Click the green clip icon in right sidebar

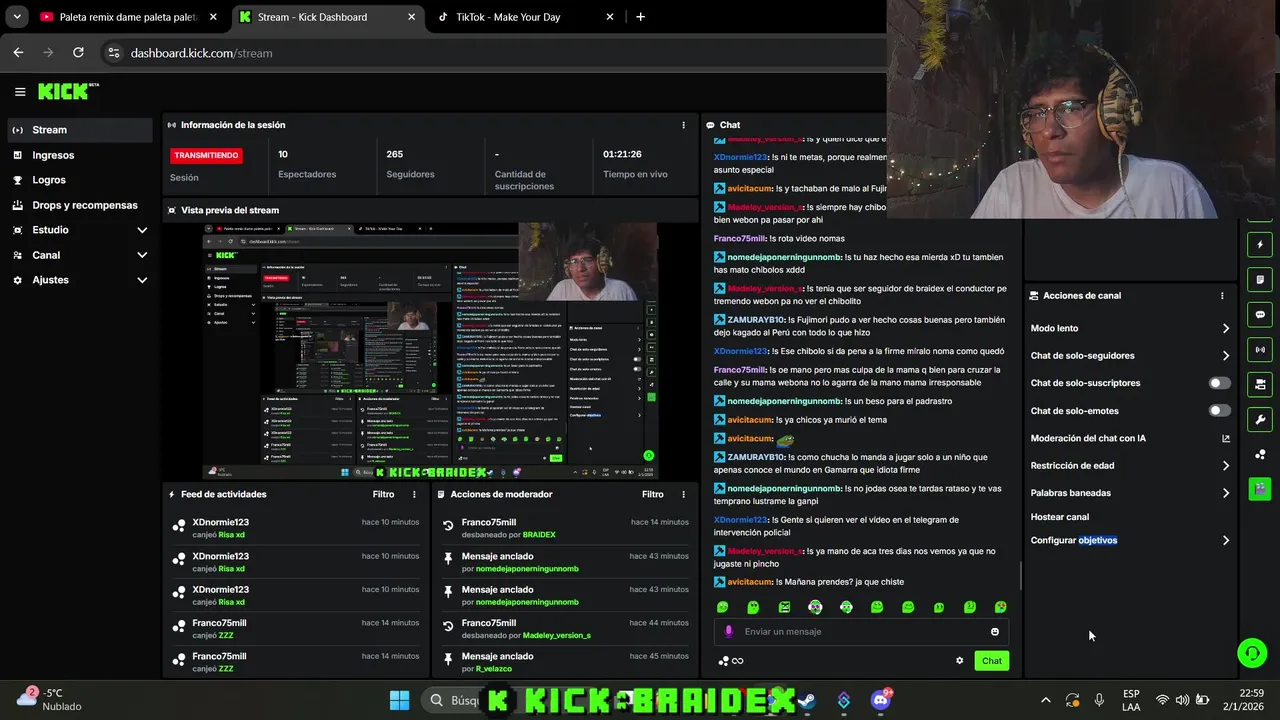(x=1259, y=489)
